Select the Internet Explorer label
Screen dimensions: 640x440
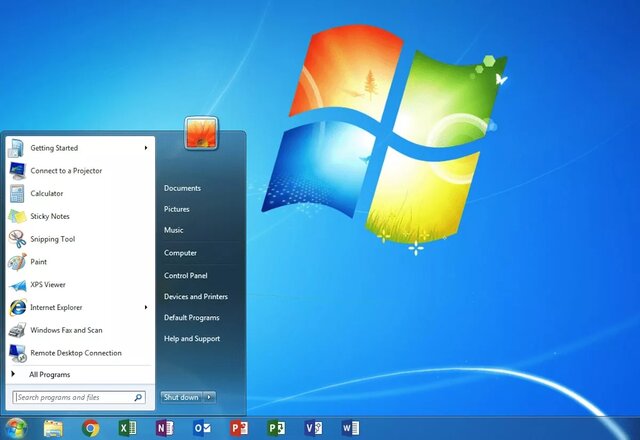click(x=56, y=307)
